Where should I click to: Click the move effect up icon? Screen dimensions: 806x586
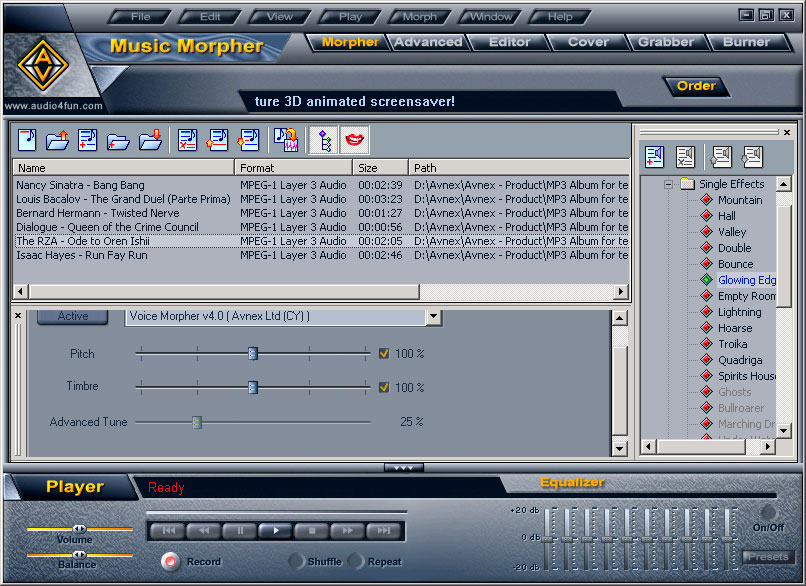pos(721,157)
